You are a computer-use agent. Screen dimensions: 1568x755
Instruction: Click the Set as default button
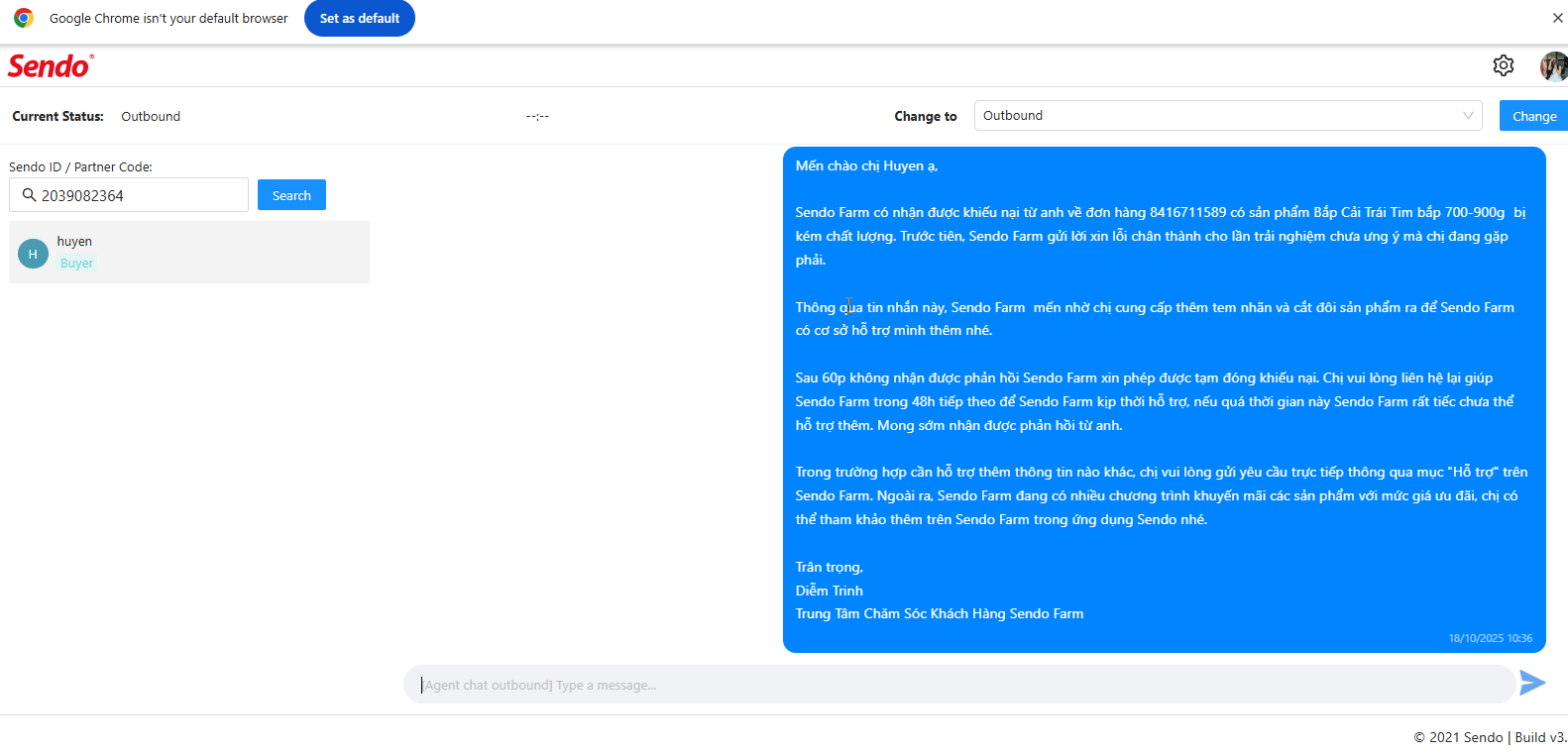(359, 18)
